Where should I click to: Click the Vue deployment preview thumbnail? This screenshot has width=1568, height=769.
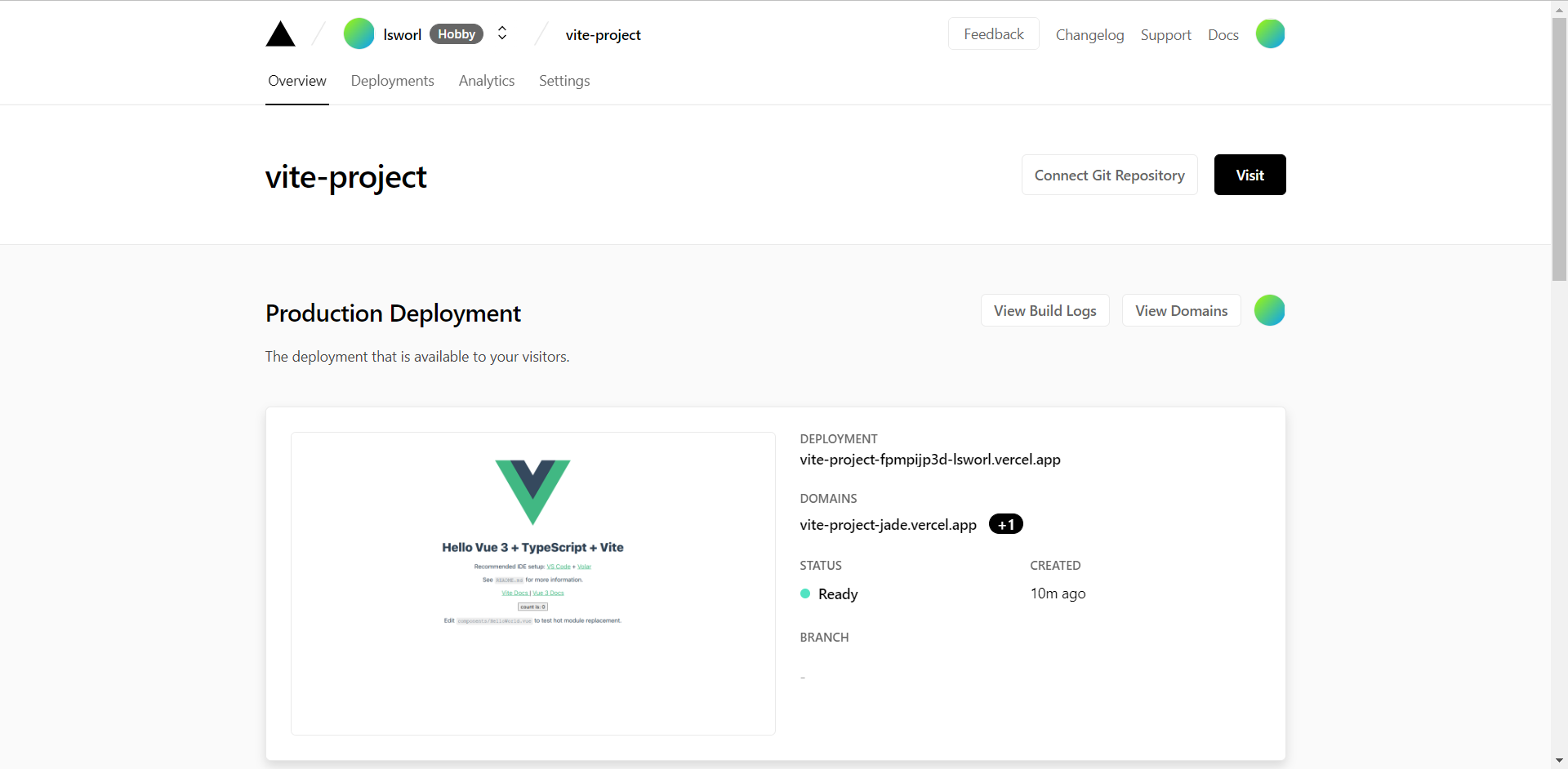(x=533, y=584)
